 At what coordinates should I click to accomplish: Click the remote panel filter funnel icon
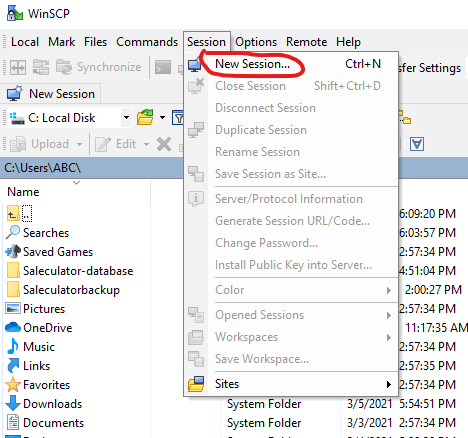click(417, 144)
